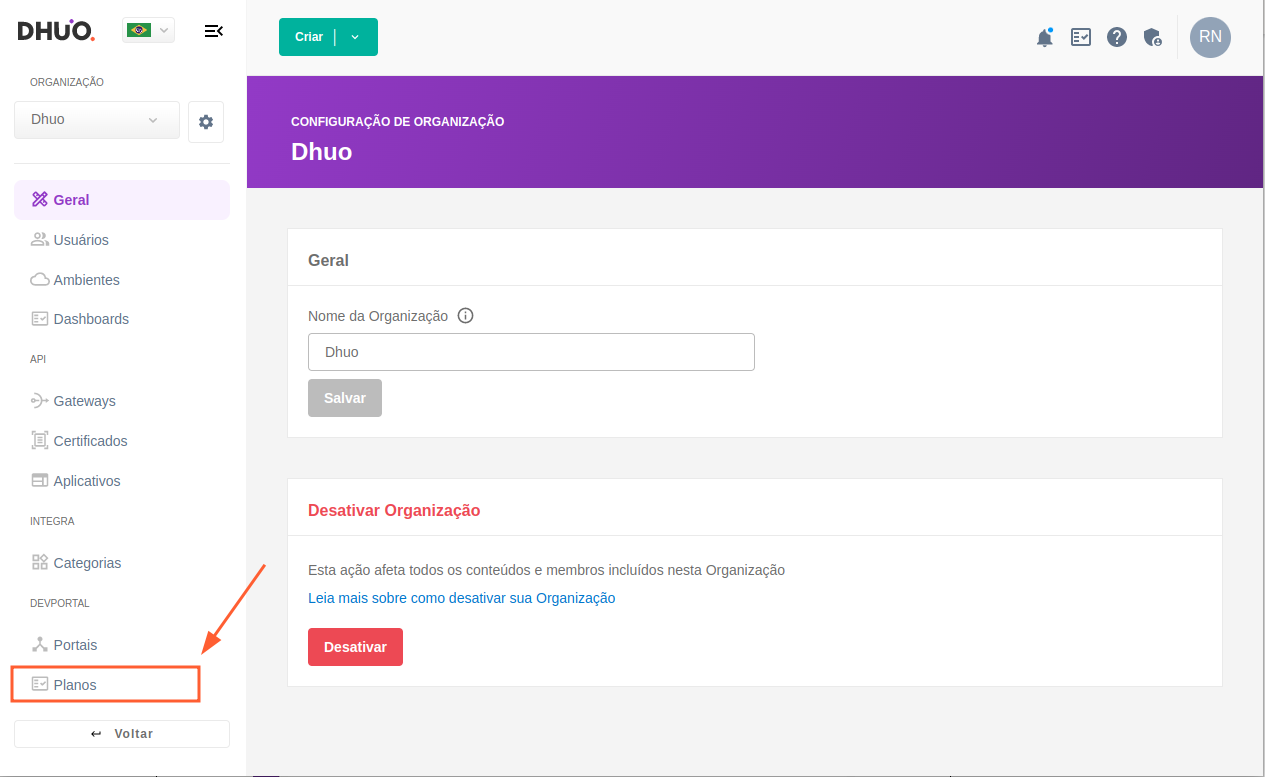Open link about deactivating the organization
This screenshot has width=1265, height=777.
point(462,598)
